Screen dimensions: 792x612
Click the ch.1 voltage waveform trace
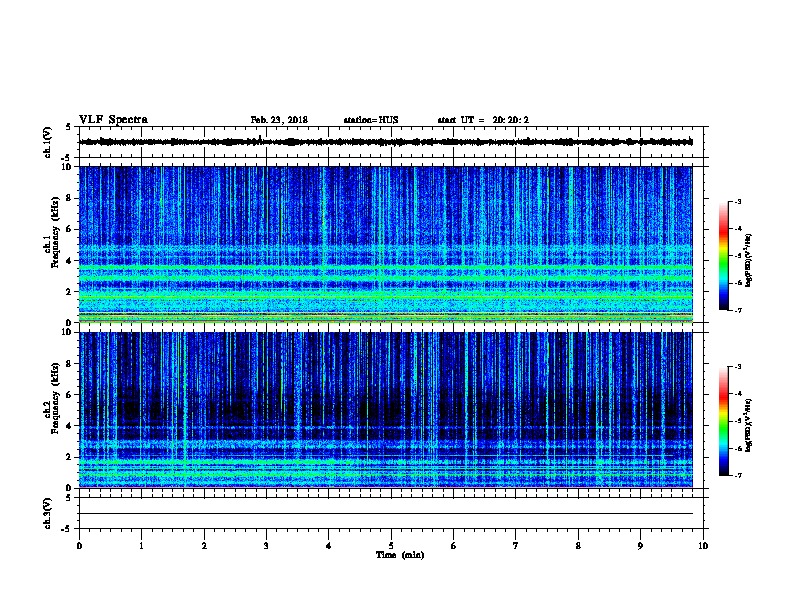pos(386,142)
